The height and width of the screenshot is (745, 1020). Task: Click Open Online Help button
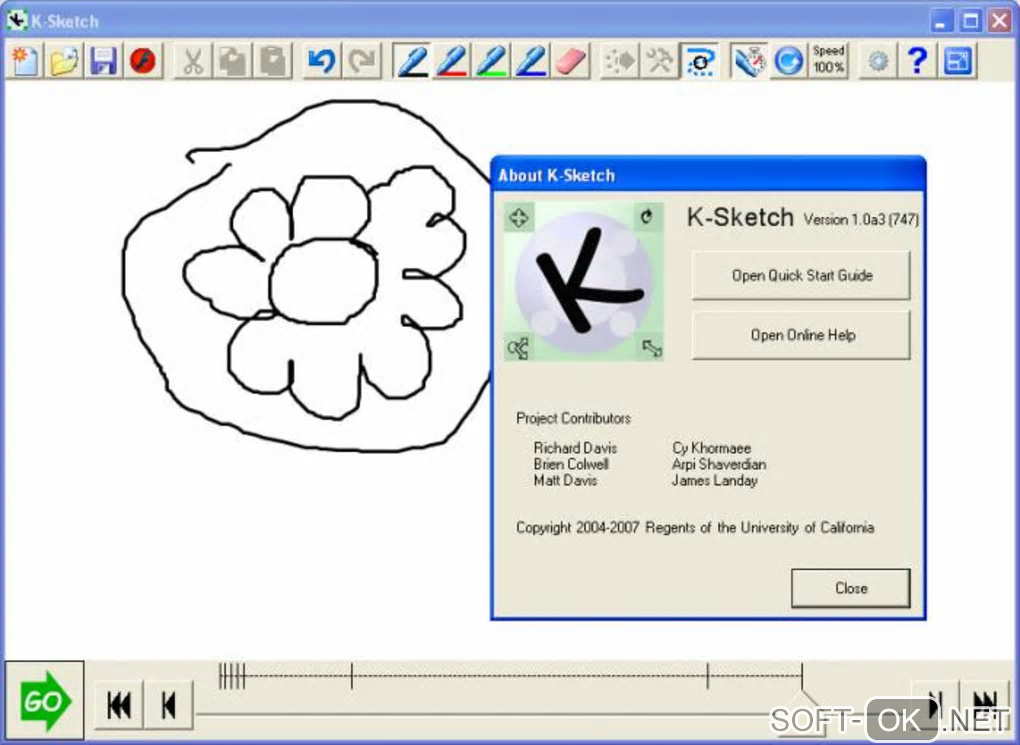(801, 335)
